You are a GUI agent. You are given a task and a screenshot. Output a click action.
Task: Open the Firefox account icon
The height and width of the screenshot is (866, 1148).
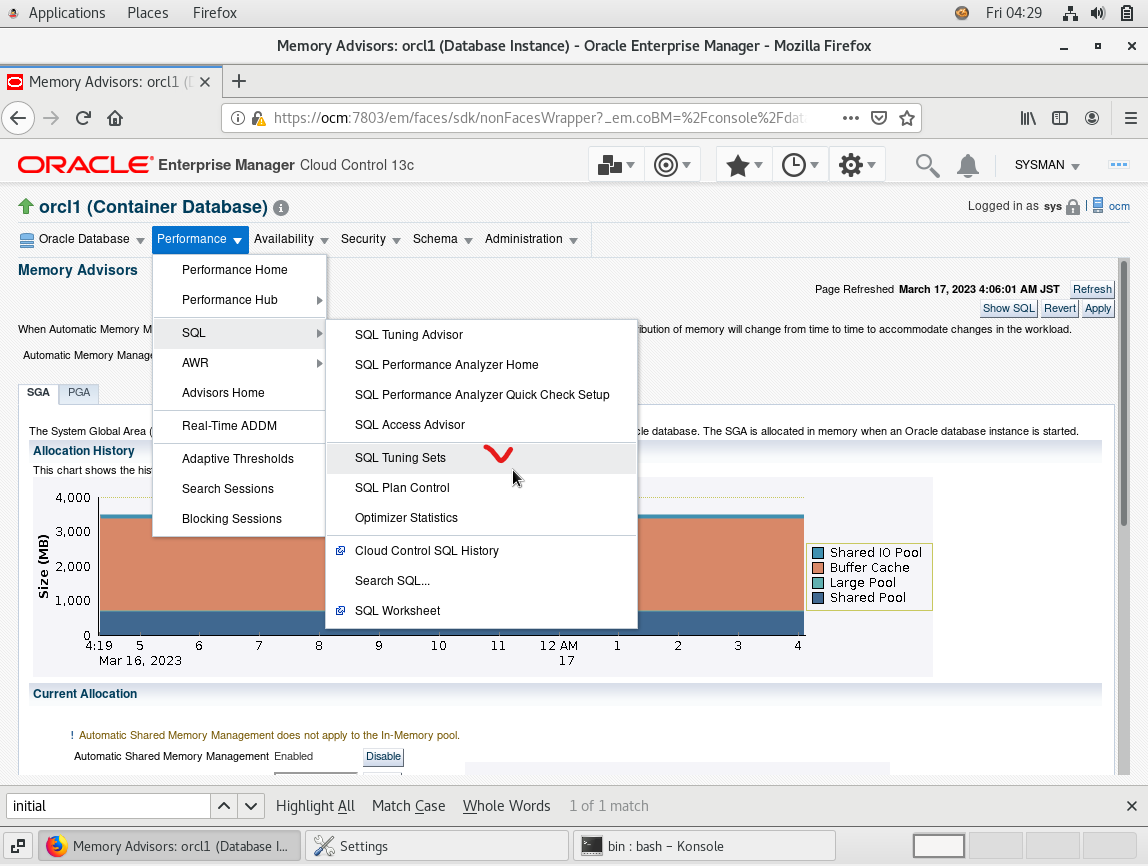[1092, 118]
